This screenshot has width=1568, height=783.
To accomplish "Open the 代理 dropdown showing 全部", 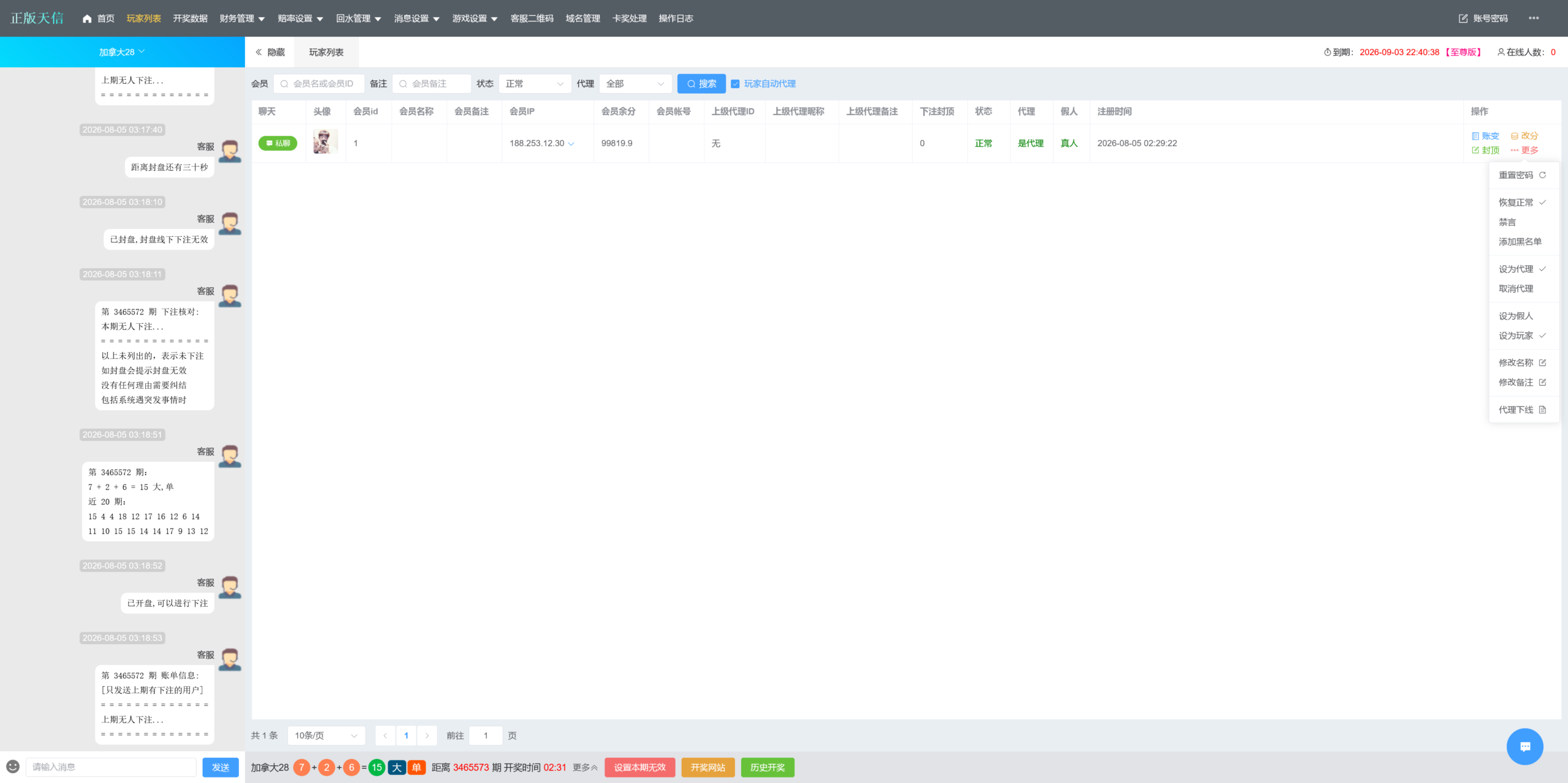I will click(x=635, y=84).
